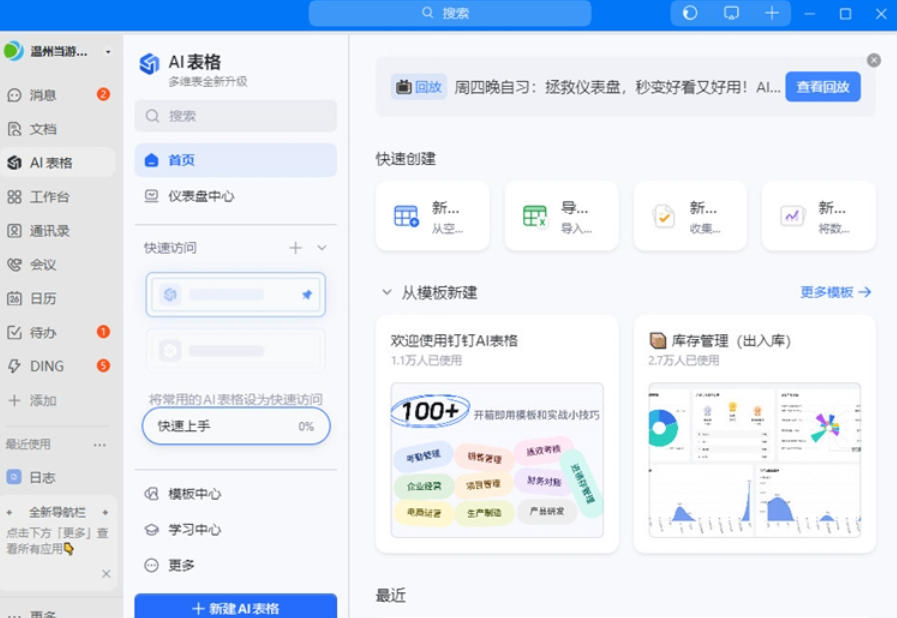
Task: Import Excel table card
Action: click(x=562, y=216)
